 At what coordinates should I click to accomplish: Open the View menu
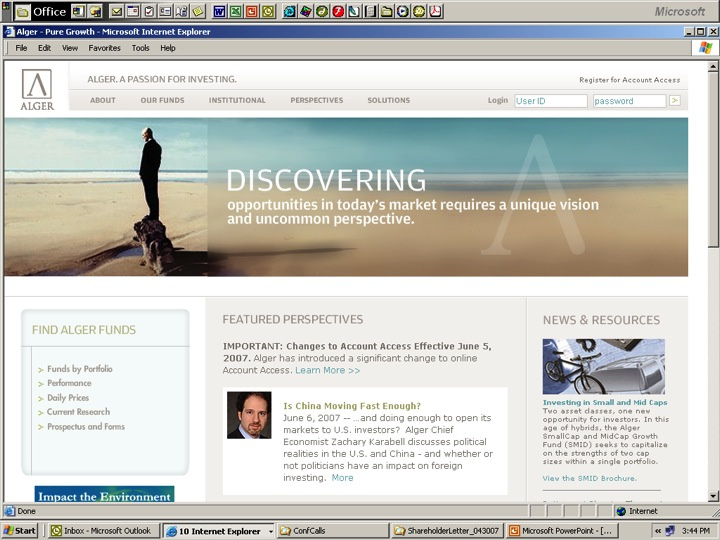[70, 48]
